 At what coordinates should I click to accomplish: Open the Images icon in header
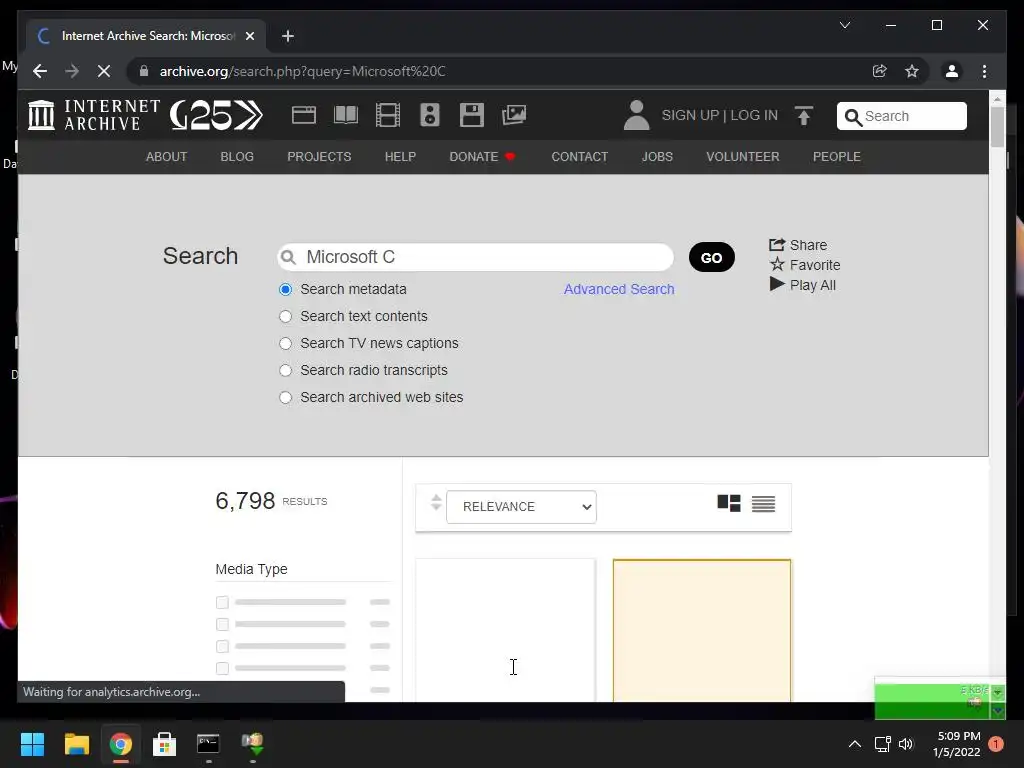click(x=514, y=115)
